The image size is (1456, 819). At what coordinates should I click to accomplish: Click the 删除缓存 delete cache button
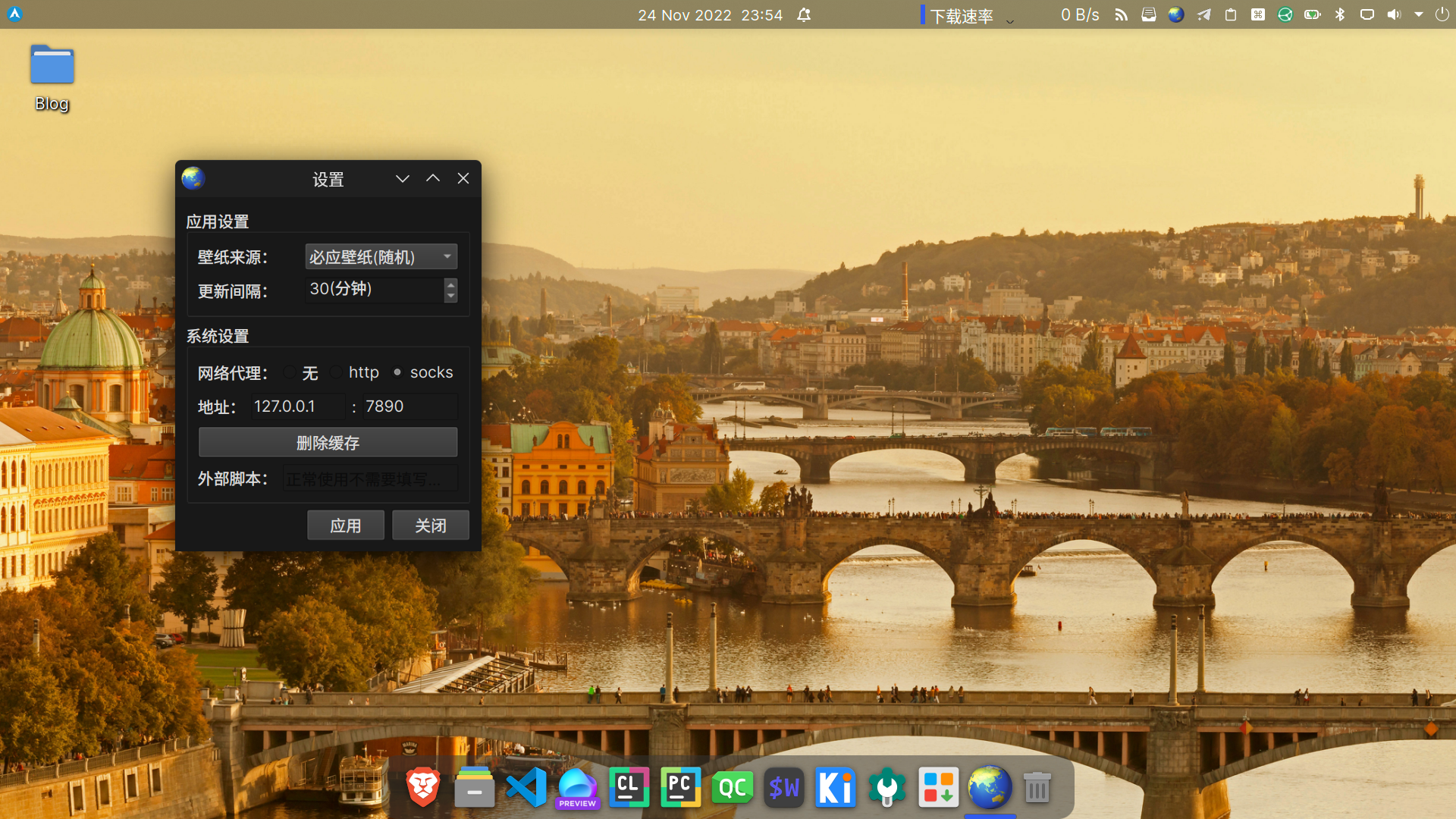click(x=328, y=443)
